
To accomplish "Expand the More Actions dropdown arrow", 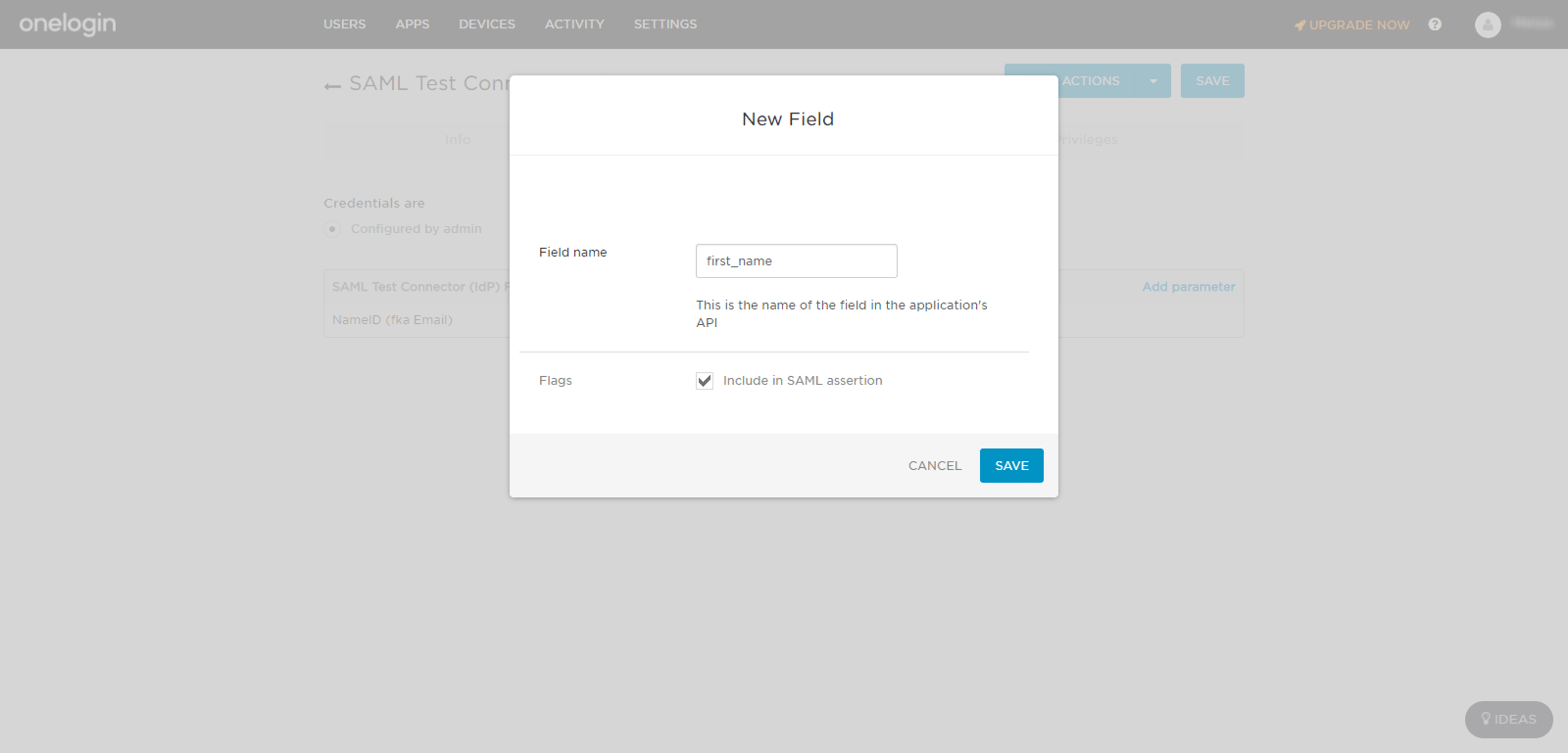I will (1153, 81).
